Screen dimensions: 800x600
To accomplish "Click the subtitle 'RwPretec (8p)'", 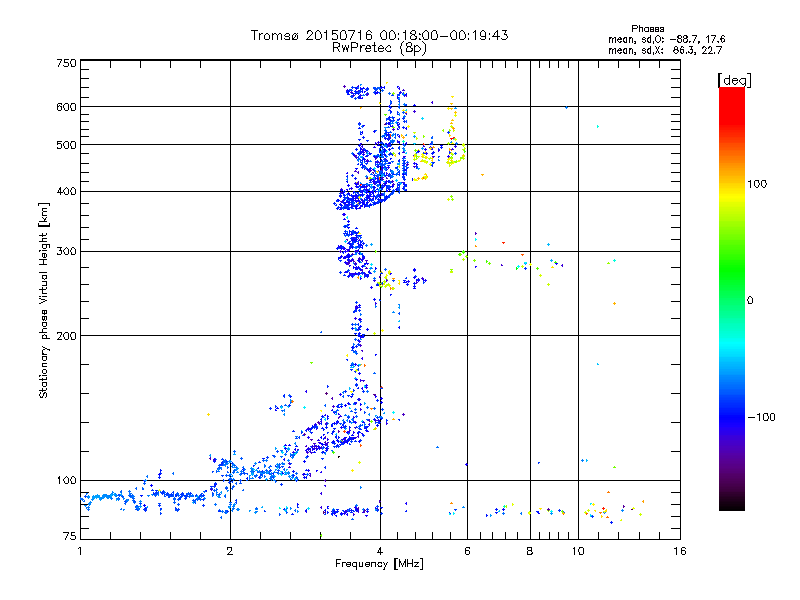I will pyautogui.click(x=379, y=48).
